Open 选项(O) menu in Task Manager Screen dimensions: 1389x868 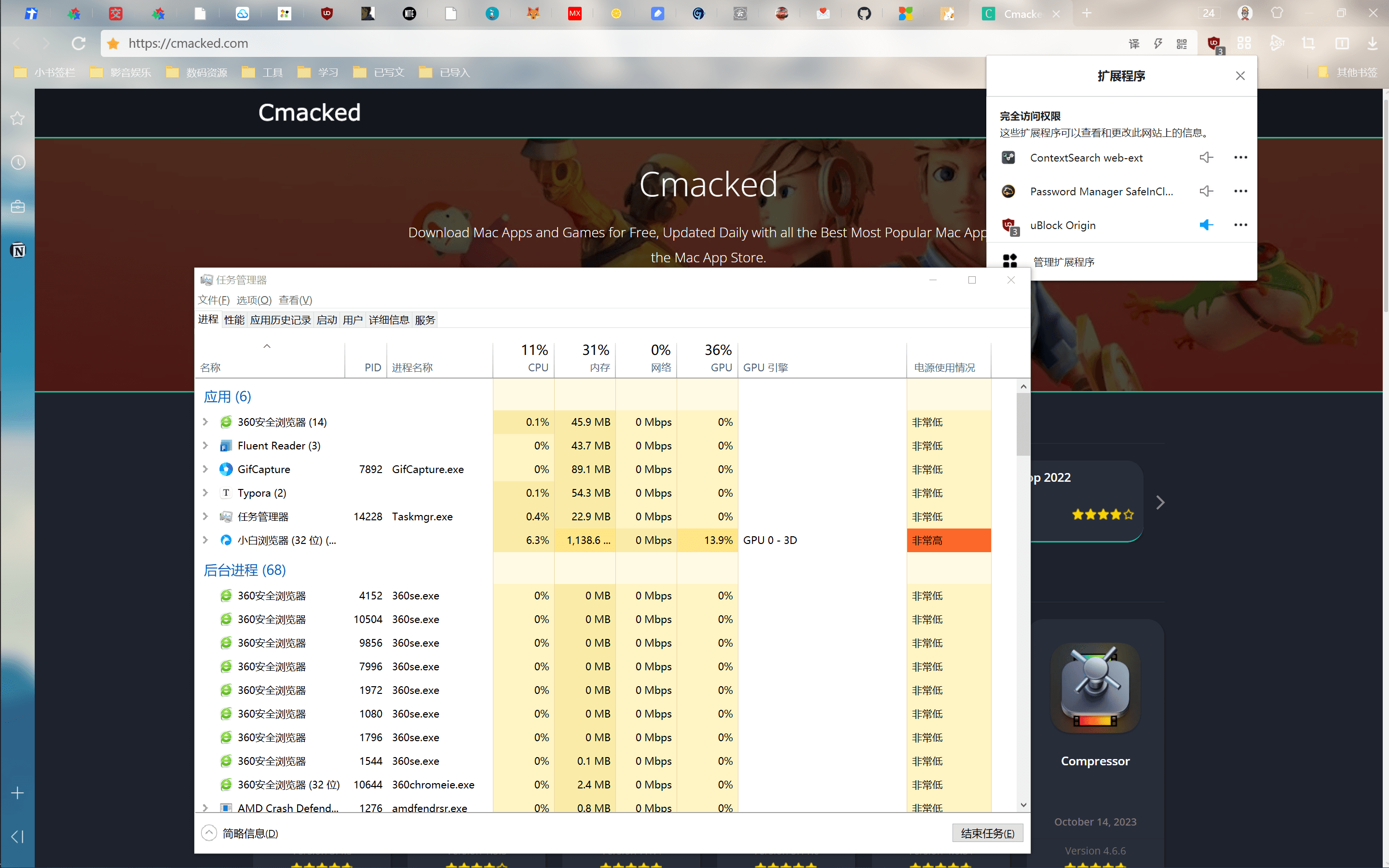click(x=254, y=299)
